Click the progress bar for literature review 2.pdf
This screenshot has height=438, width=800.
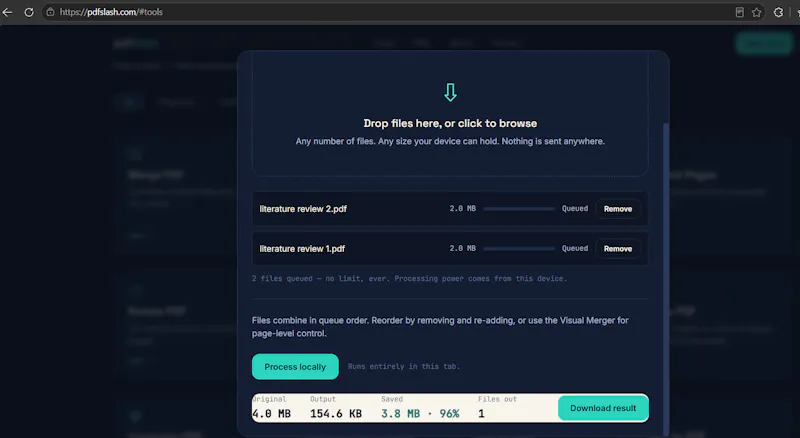click(x=519, y=209)
